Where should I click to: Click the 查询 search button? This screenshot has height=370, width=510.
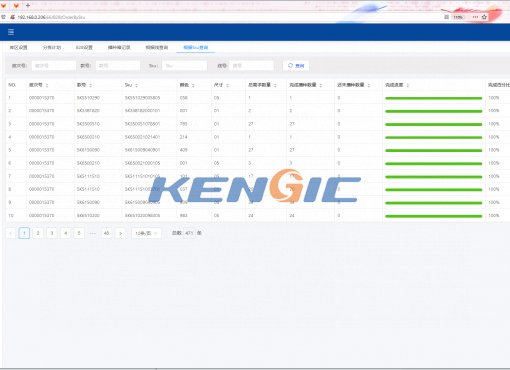pyautogui.click(x=296, y=66)
